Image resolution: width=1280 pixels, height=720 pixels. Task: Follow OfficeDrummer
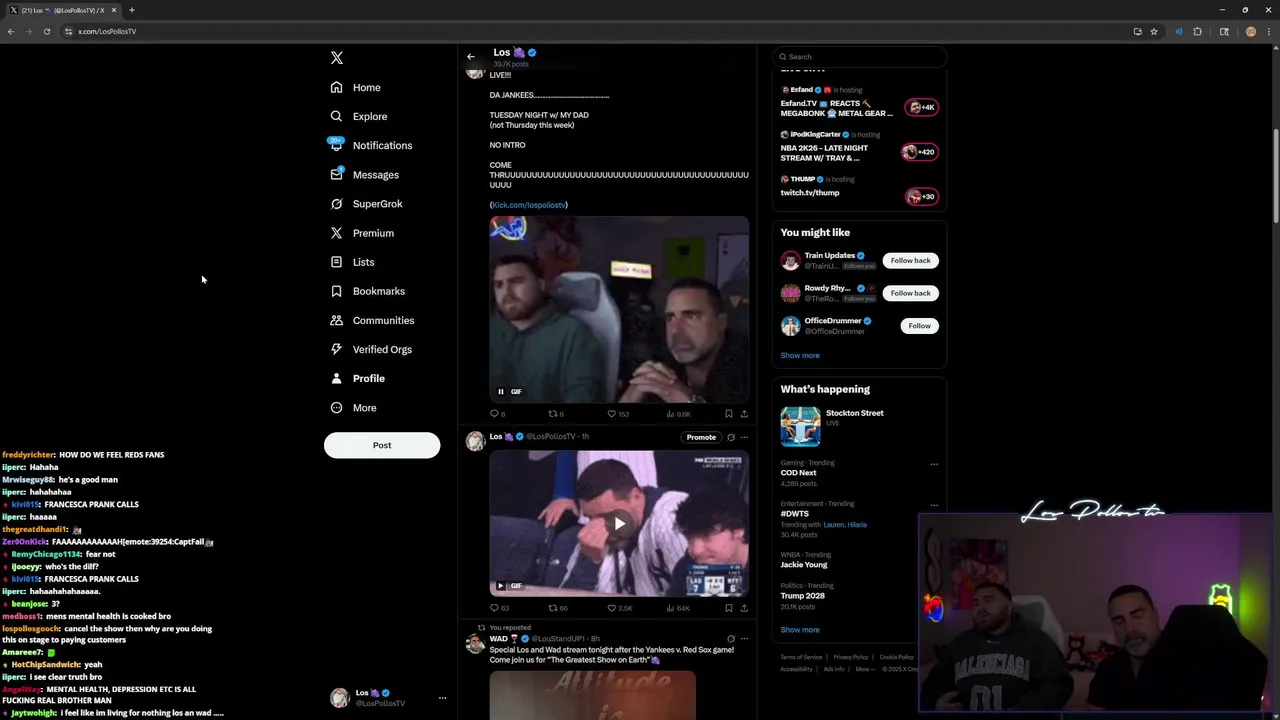point(919,326)
